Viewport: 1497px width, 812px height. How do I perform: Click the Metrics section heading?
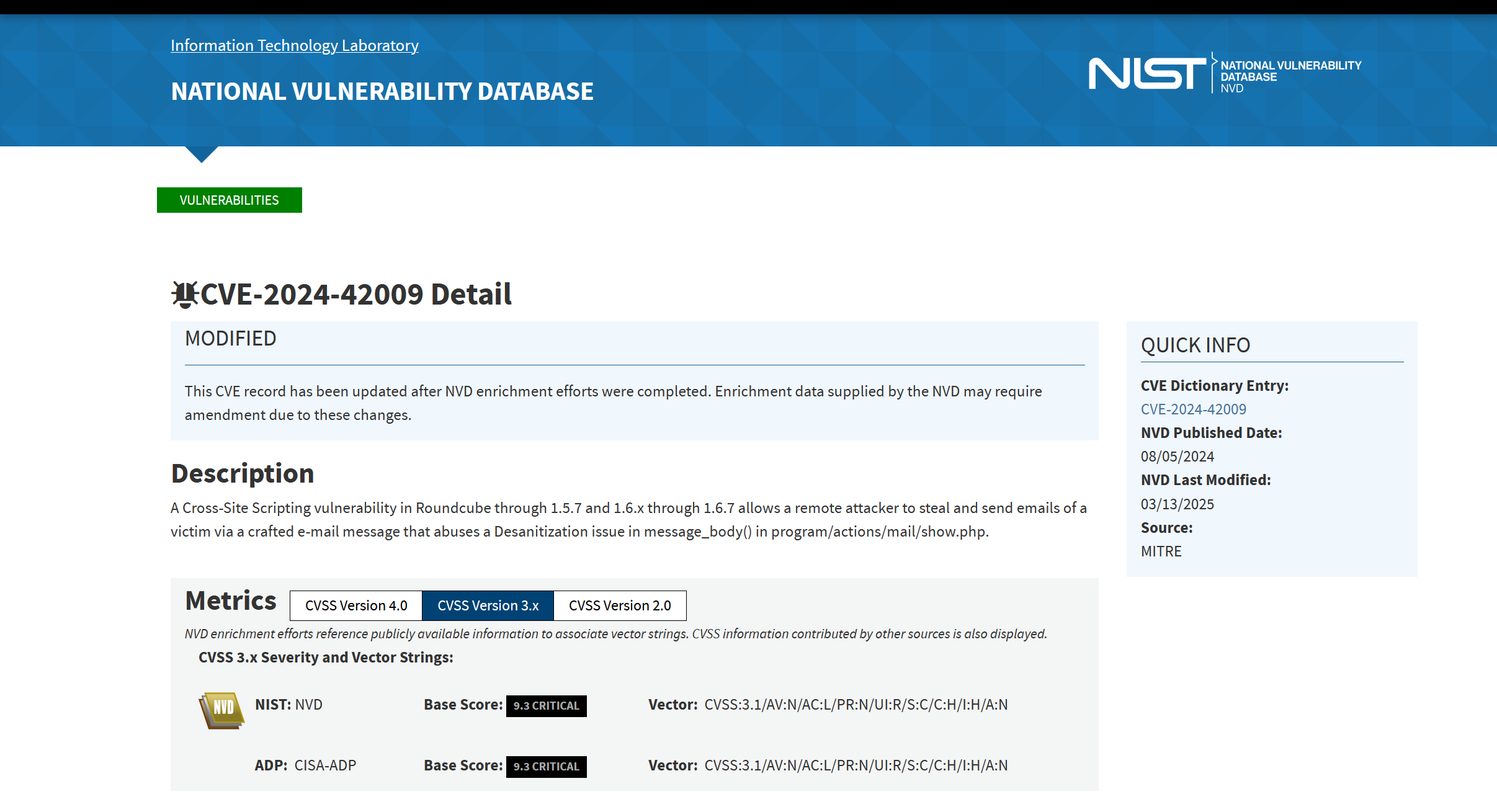(x=230, y=601)
